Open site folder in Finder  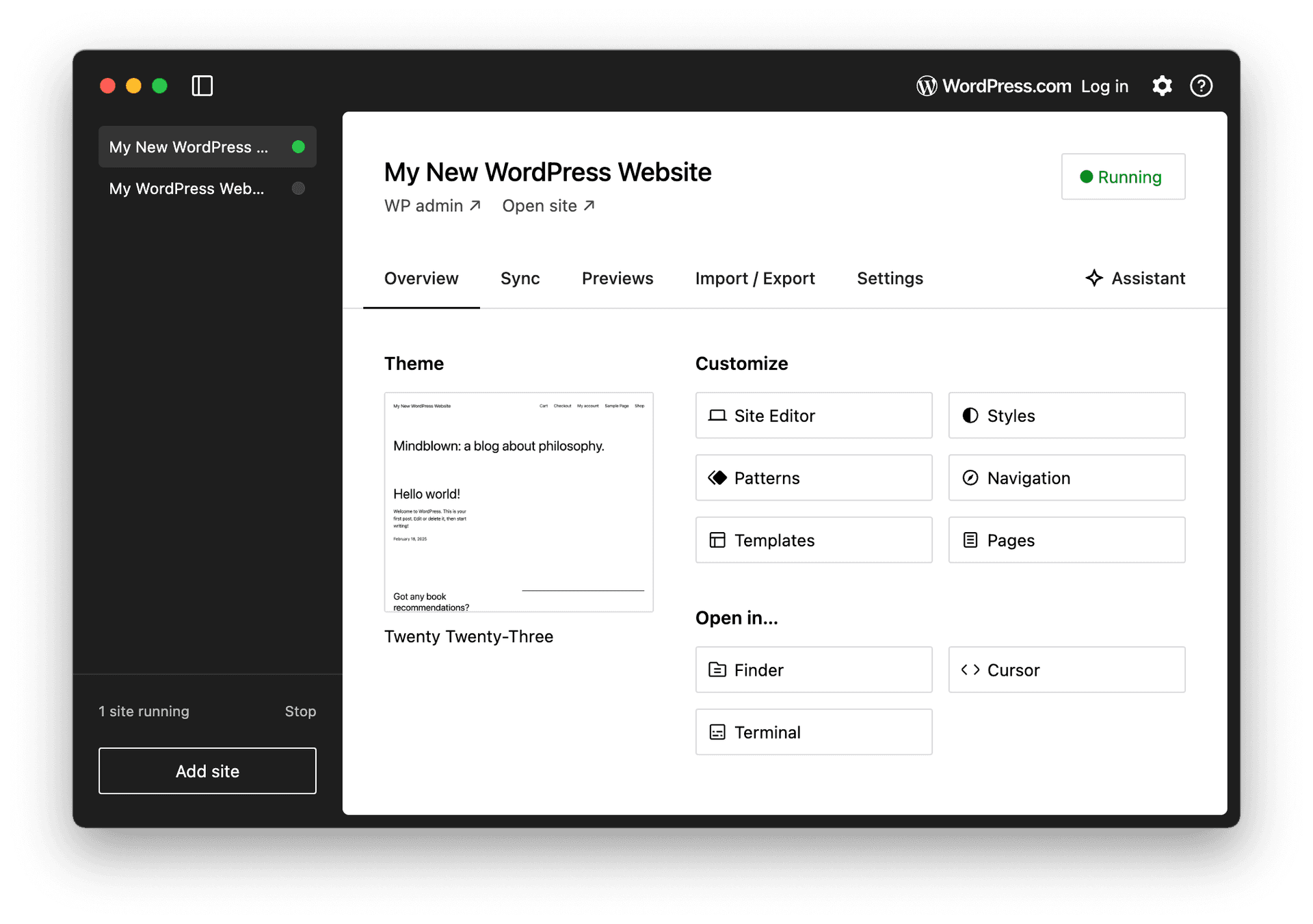pyautogui.click(x=814, y=670)
